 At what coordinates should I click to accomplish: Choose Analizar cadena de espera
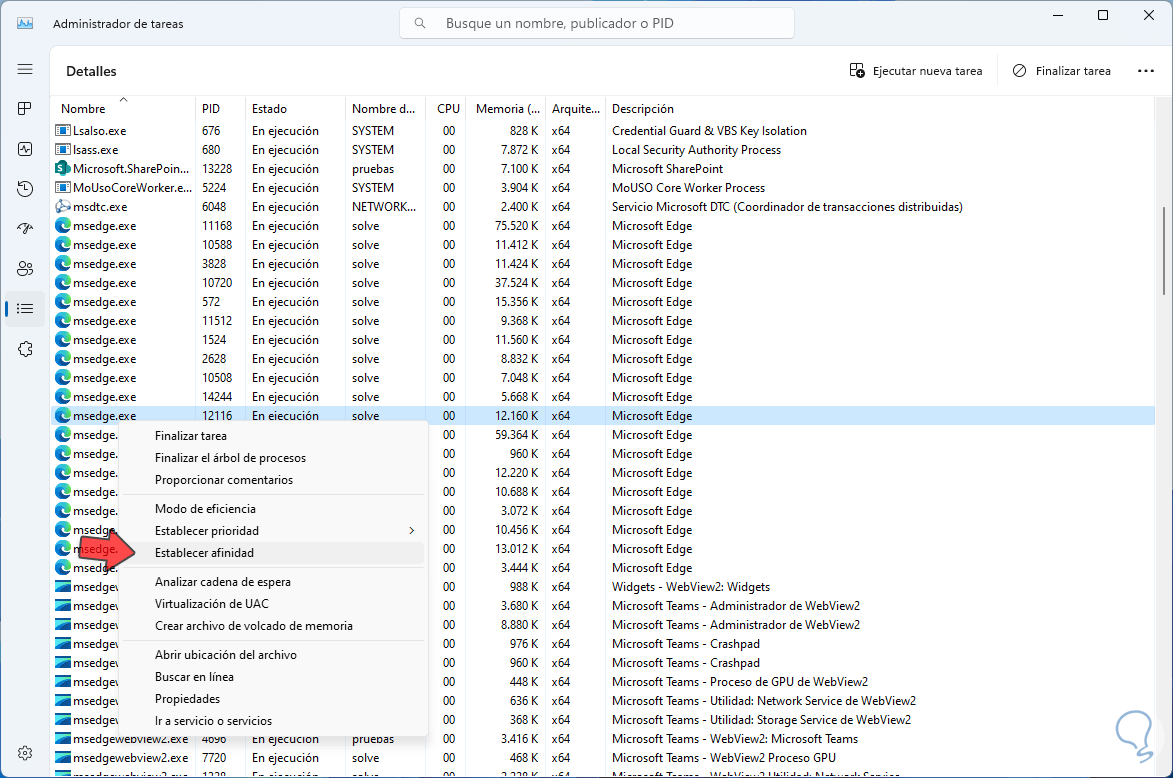(272, 581)
